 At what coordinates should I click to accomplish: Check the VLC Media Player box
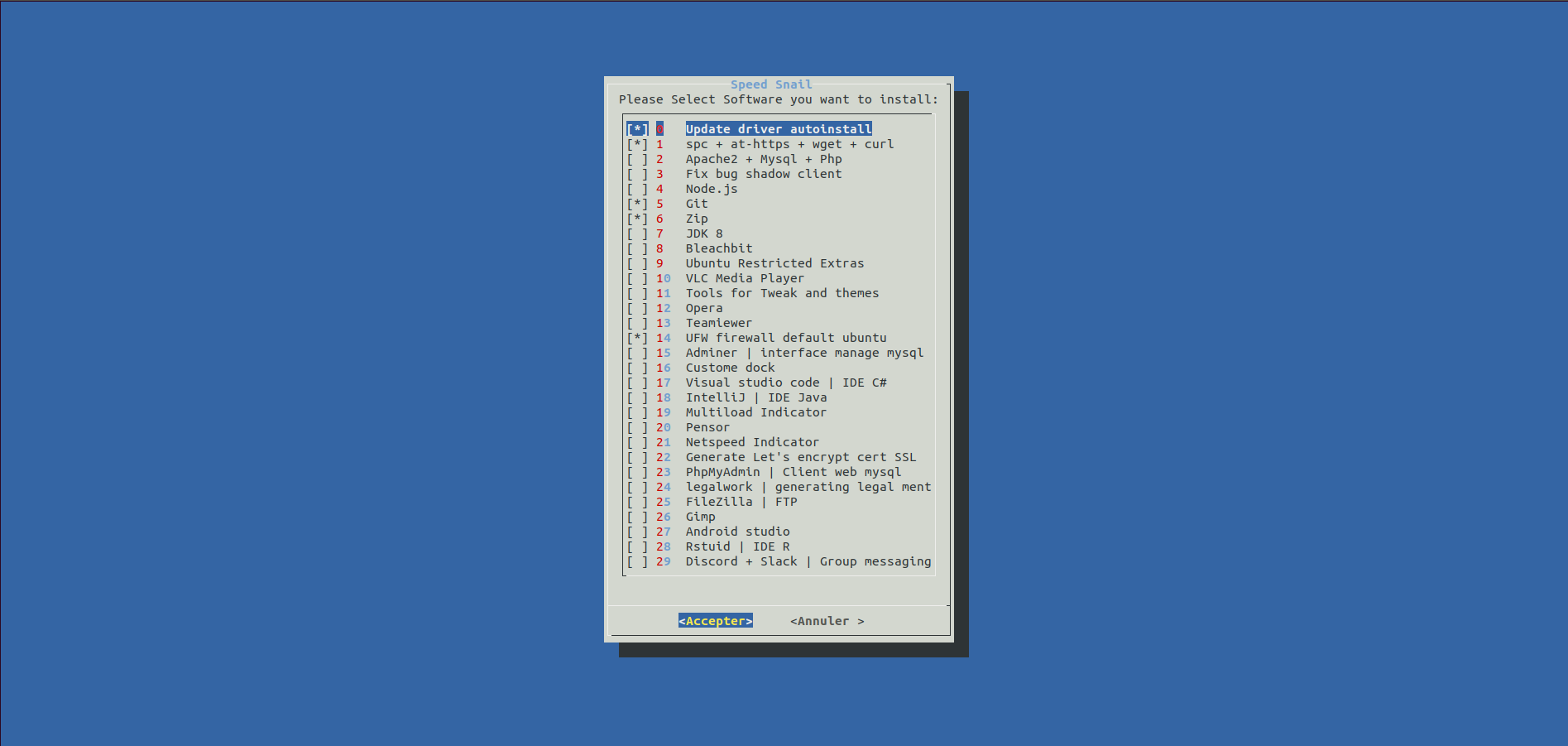click(637, 278)
